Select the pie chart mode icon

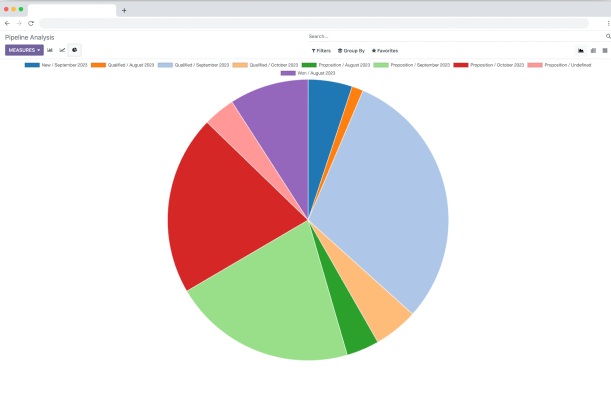(75, 49)
